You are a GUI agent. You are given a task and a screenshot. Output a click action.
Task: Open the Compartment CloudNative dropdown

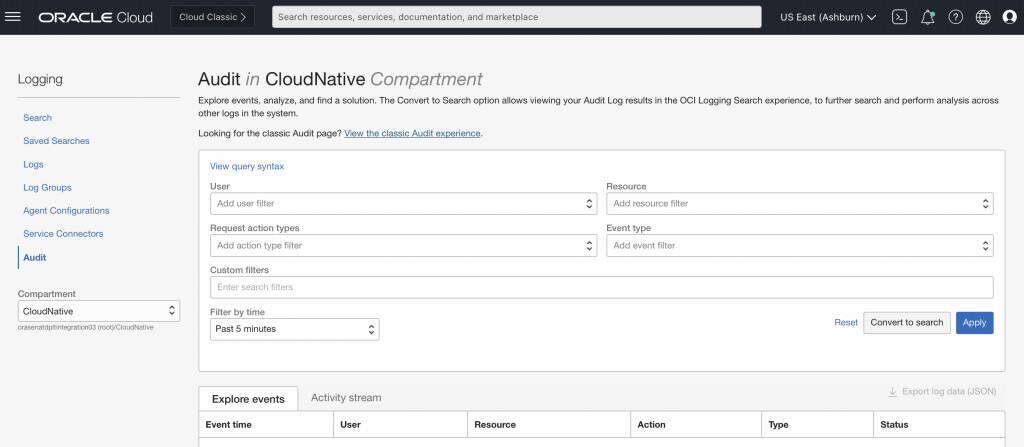99,311
